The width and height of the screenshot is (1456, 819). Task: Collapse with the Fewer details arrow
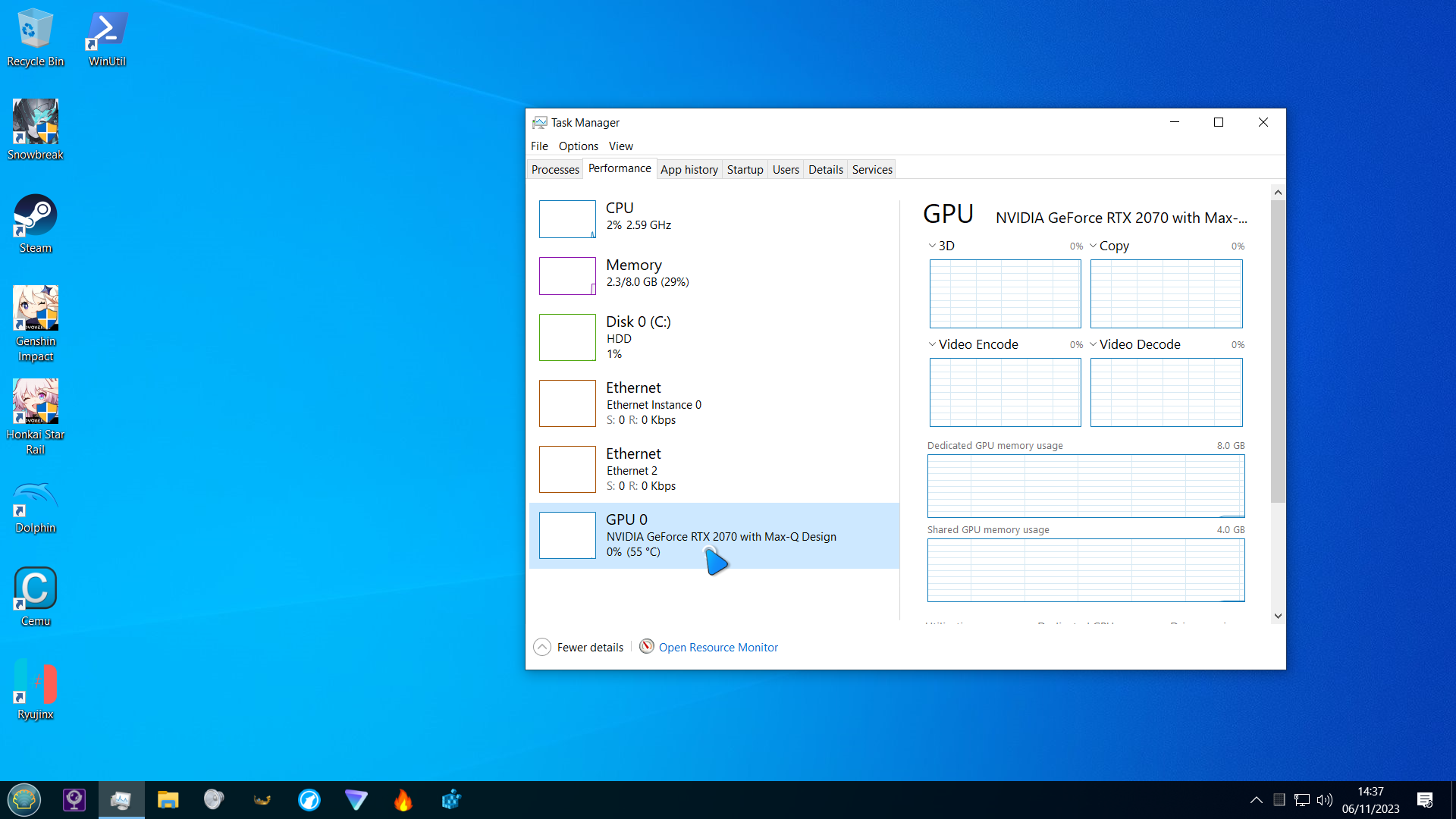point(542,647)
